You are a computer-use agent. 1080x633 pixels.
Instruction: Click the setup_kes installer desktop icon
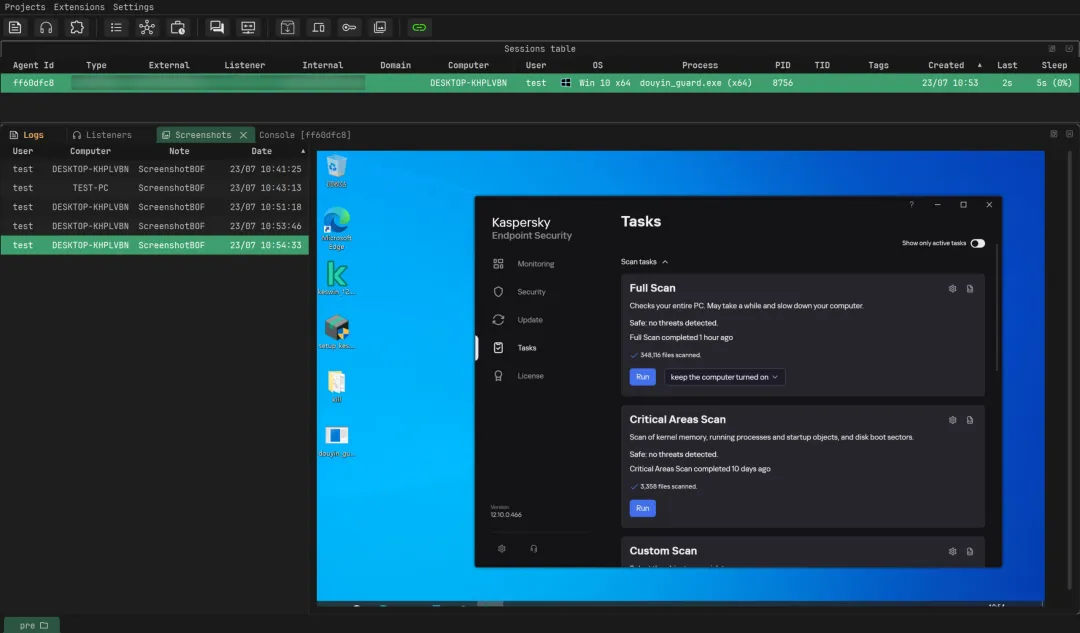336,332
